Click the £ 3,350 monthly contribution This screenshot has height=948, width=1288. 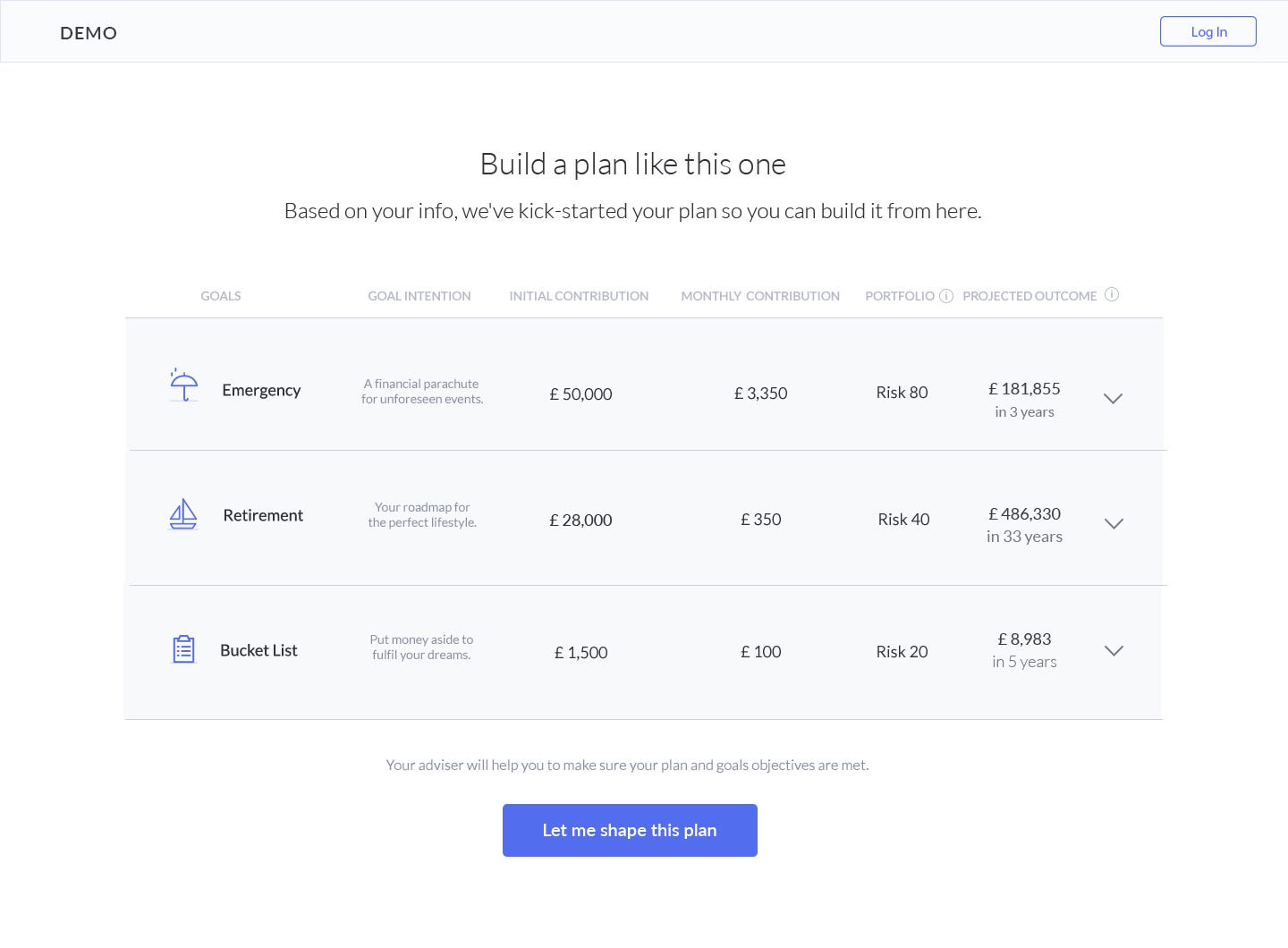[761, 393]
